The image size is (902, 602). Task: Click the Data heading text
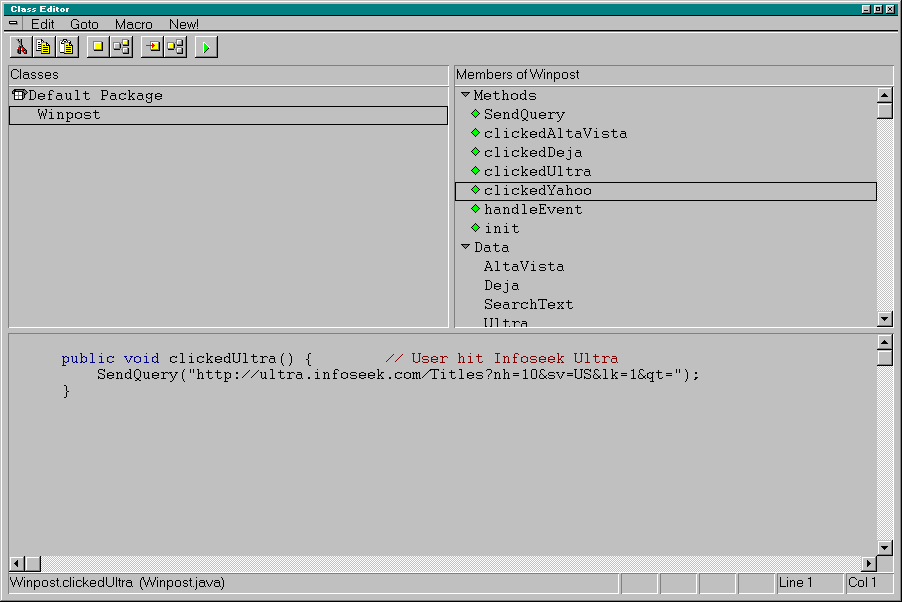click(x=492, y=247)
